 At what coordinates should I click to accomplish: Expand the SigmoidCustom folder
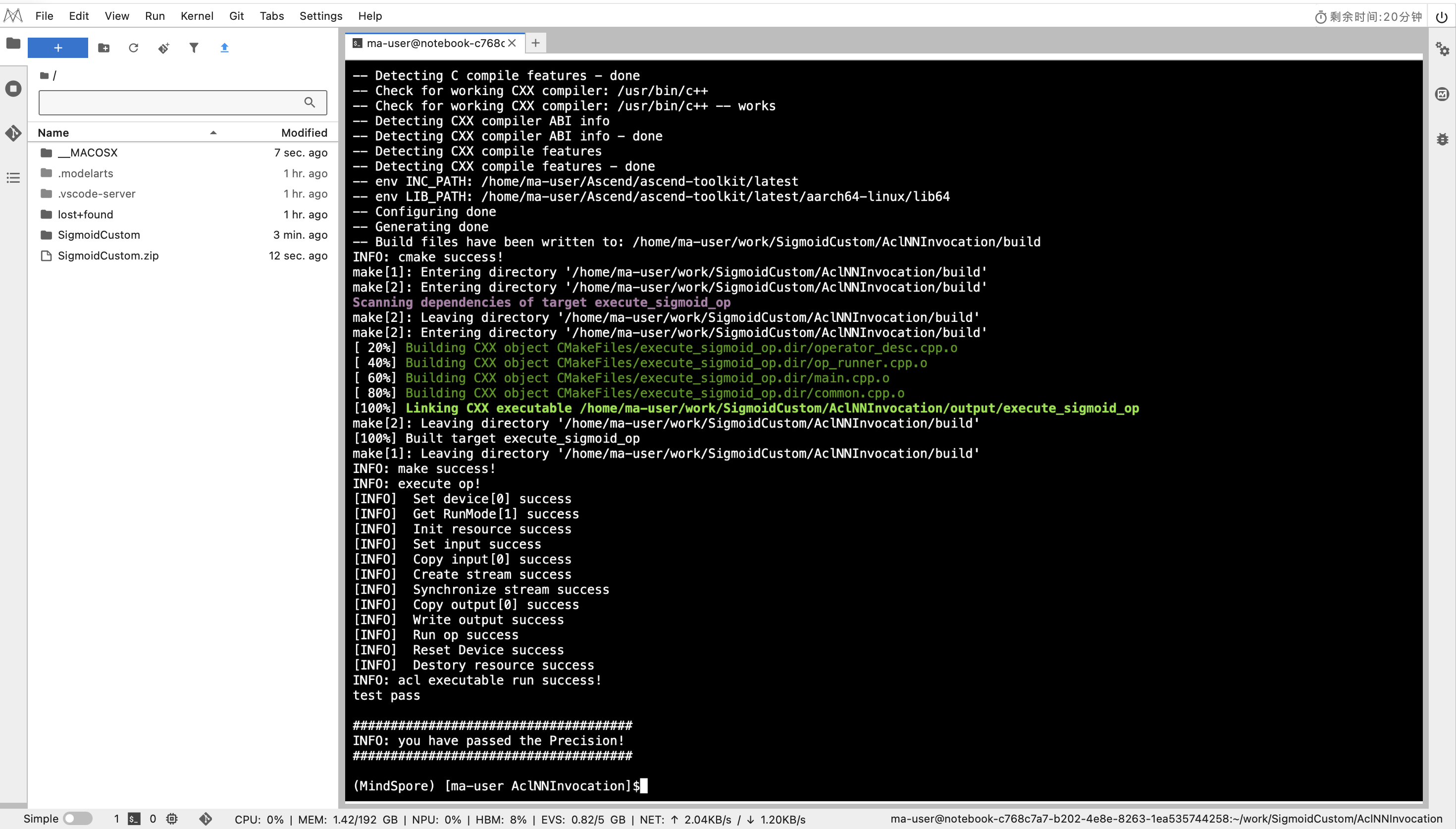[x=99, y=235]
